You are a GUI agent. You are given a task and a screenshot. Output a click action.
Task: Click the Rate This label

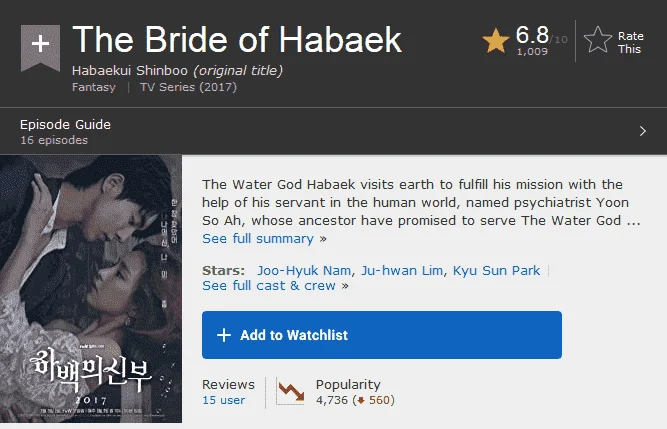click(630, 43)
